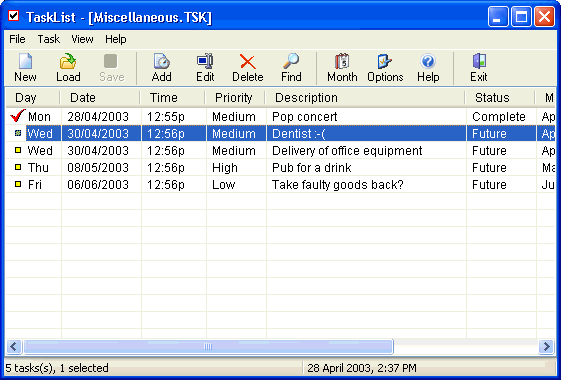
Task: Click yellow marker on Delivery of office equipment row
Action: [18, 150]
